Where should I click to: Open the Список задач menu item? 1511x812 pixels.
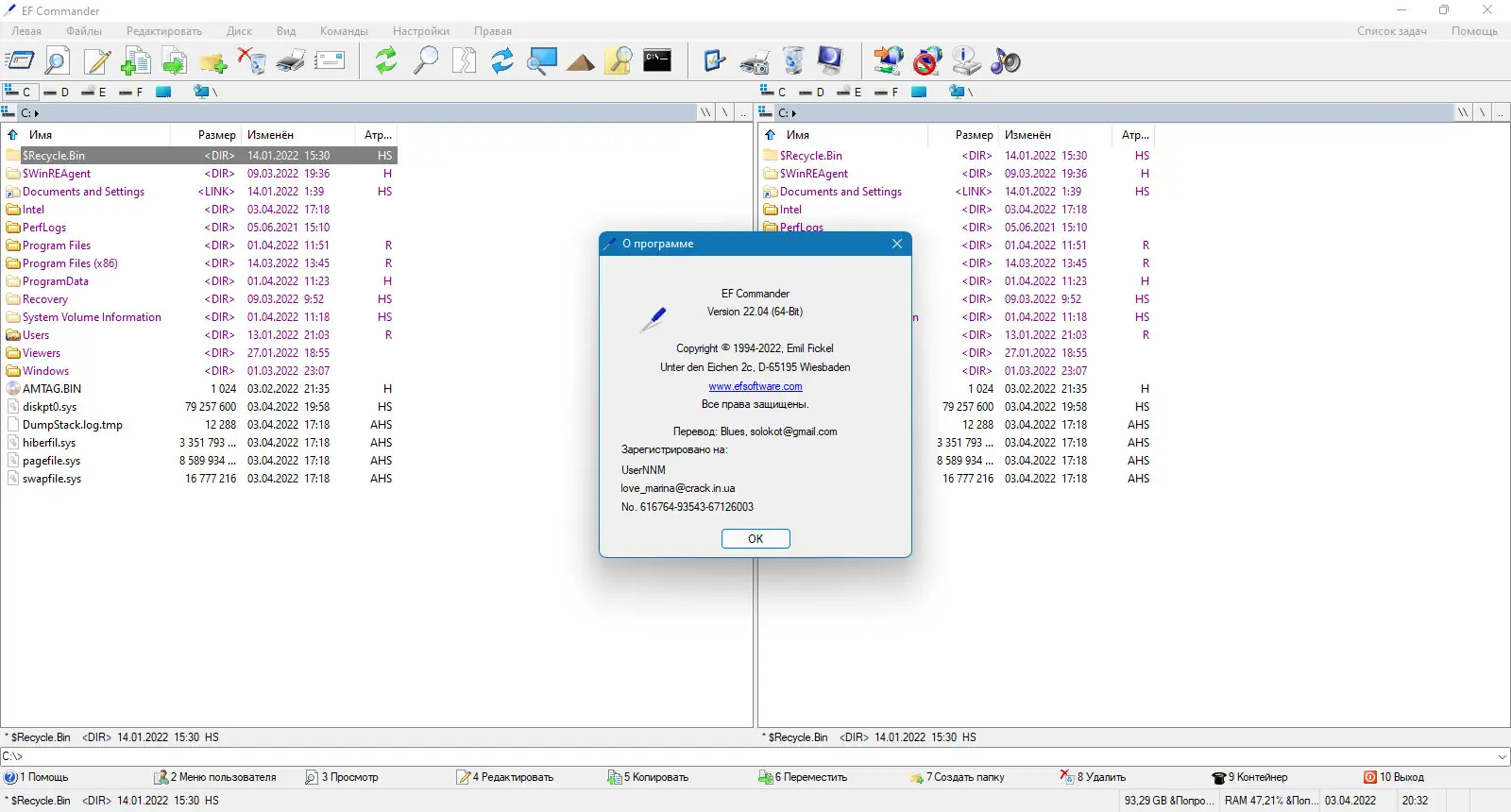(x=1392, y=31)
